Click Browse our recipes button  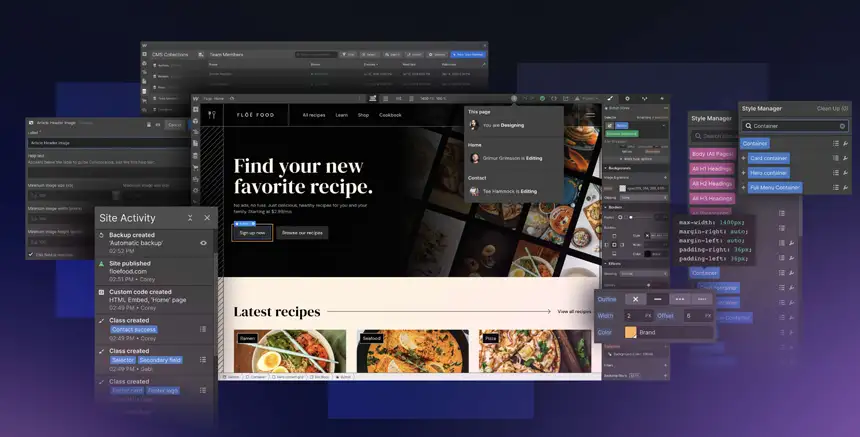pos(302,232)
